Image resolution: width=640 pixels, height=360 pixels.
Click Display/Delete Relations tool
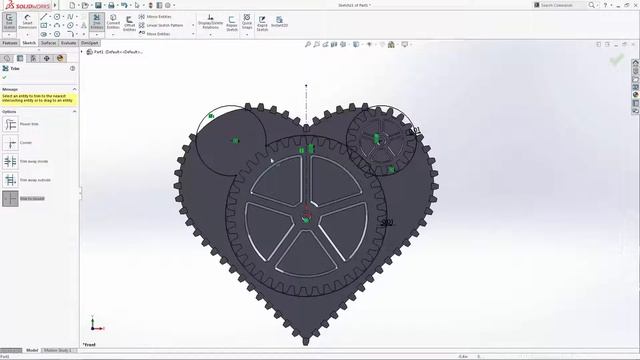pos(211,21)
